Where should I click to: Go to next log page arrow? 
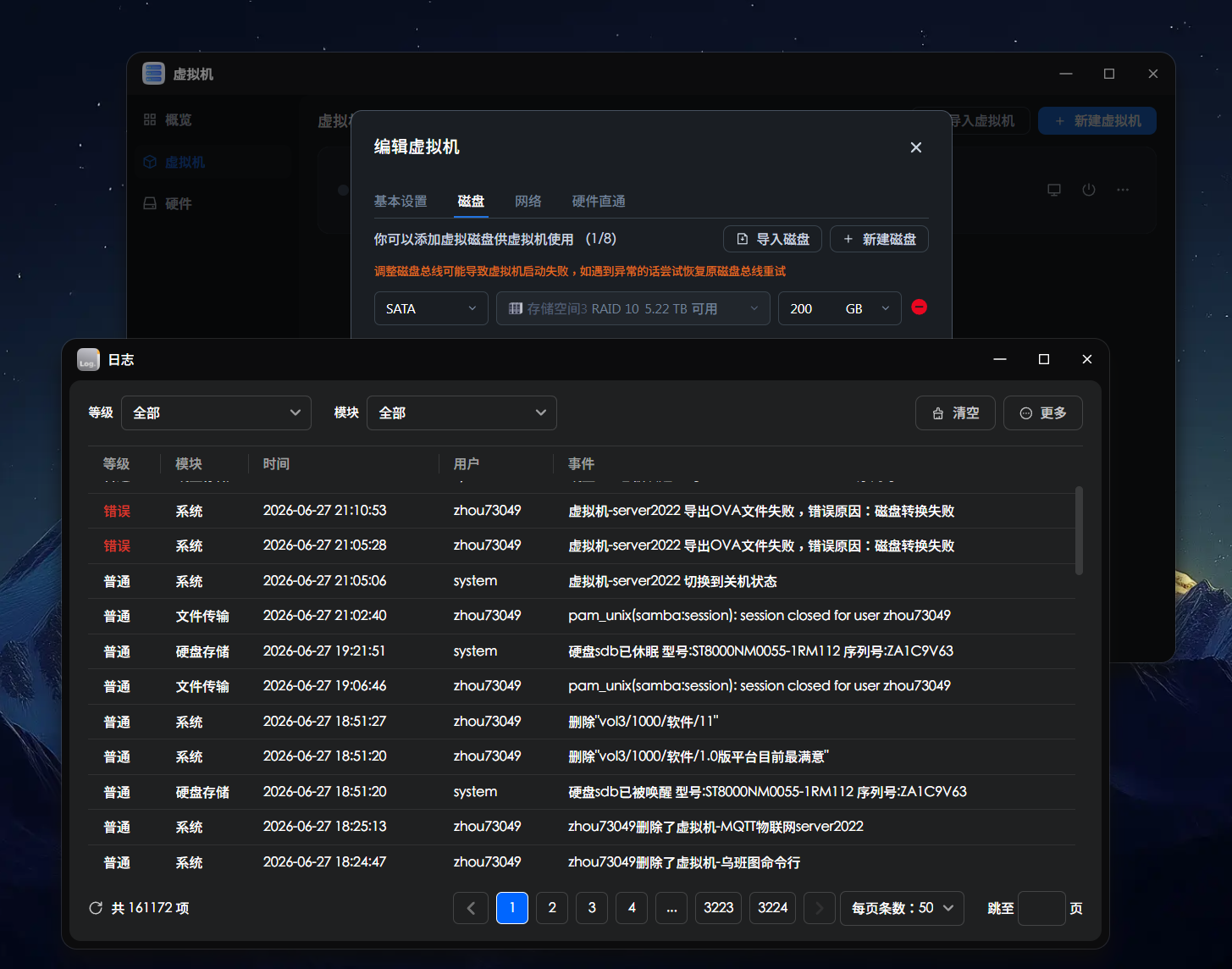click(819, 908)
